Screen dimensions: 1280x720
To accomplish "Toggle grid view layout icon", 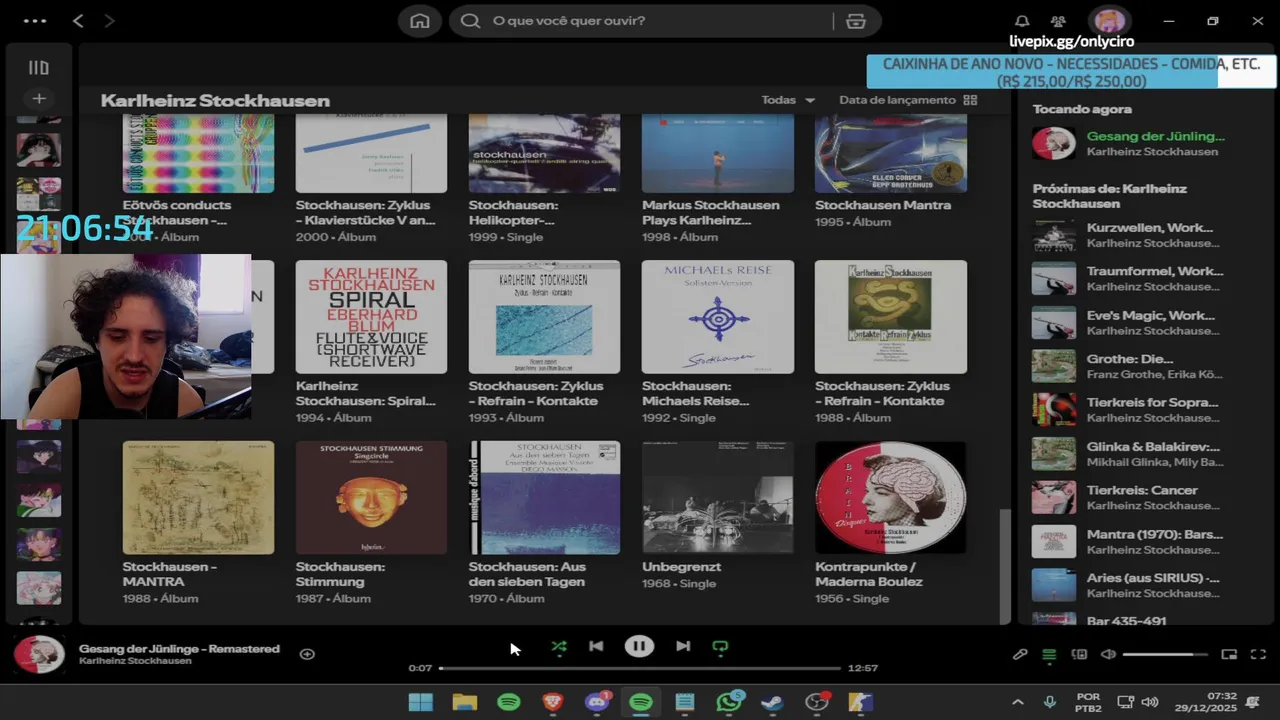I will pyautogui.click(x=970, y=100).
